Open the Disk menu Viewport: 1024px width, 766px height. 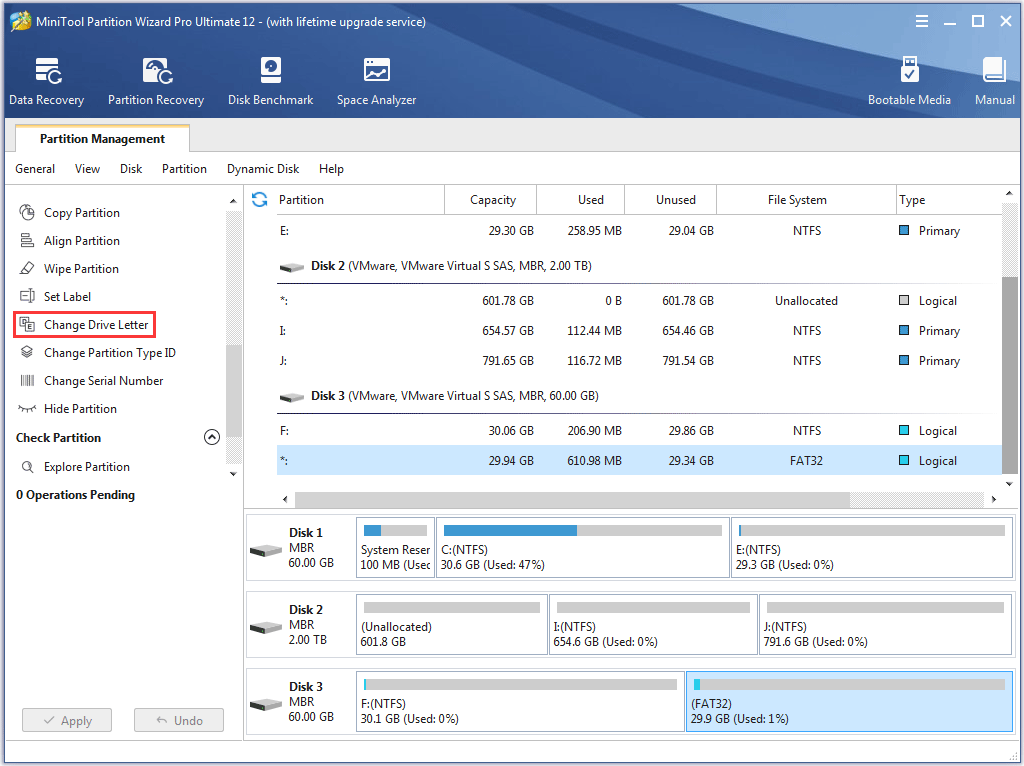point(131,169)
